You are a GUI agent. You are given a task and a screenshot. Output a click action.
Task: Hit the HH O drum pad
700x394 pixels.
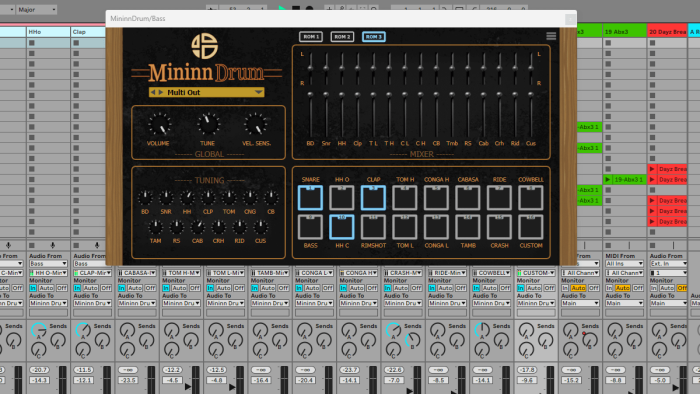(342, 198)
